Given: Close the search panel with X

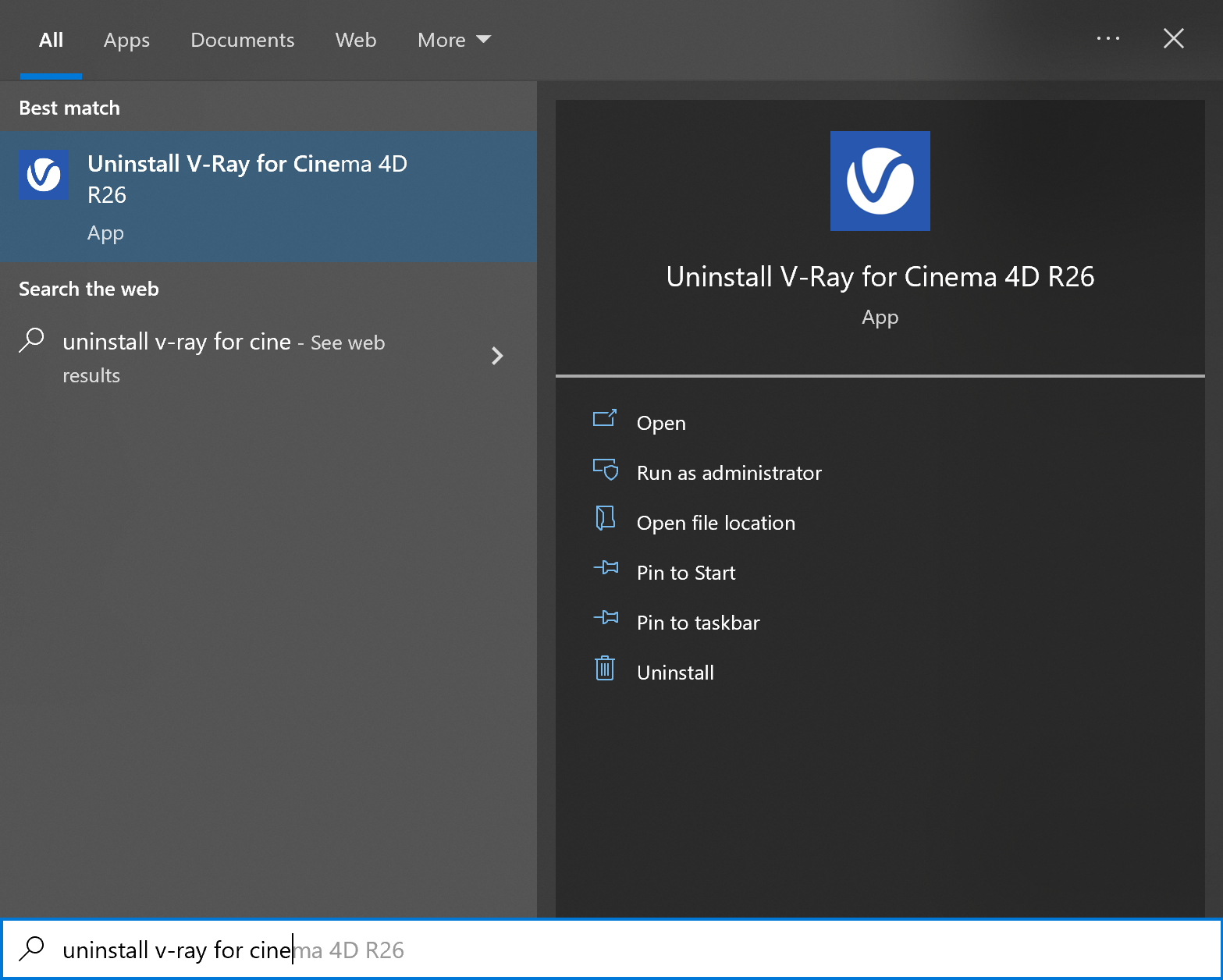Looking at the screenshot, I should point(1174,38).
